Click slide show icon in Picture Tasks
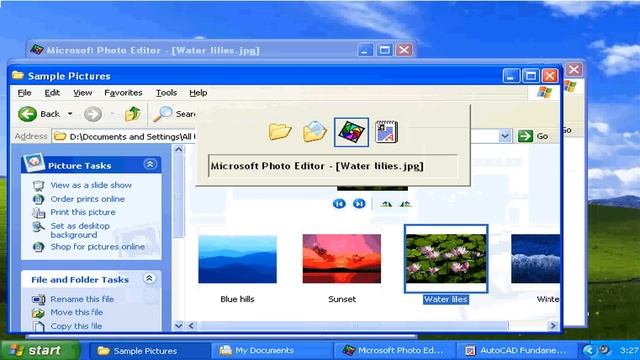The width and height of the screenshot is (640, 360). (x=38, y=186)
